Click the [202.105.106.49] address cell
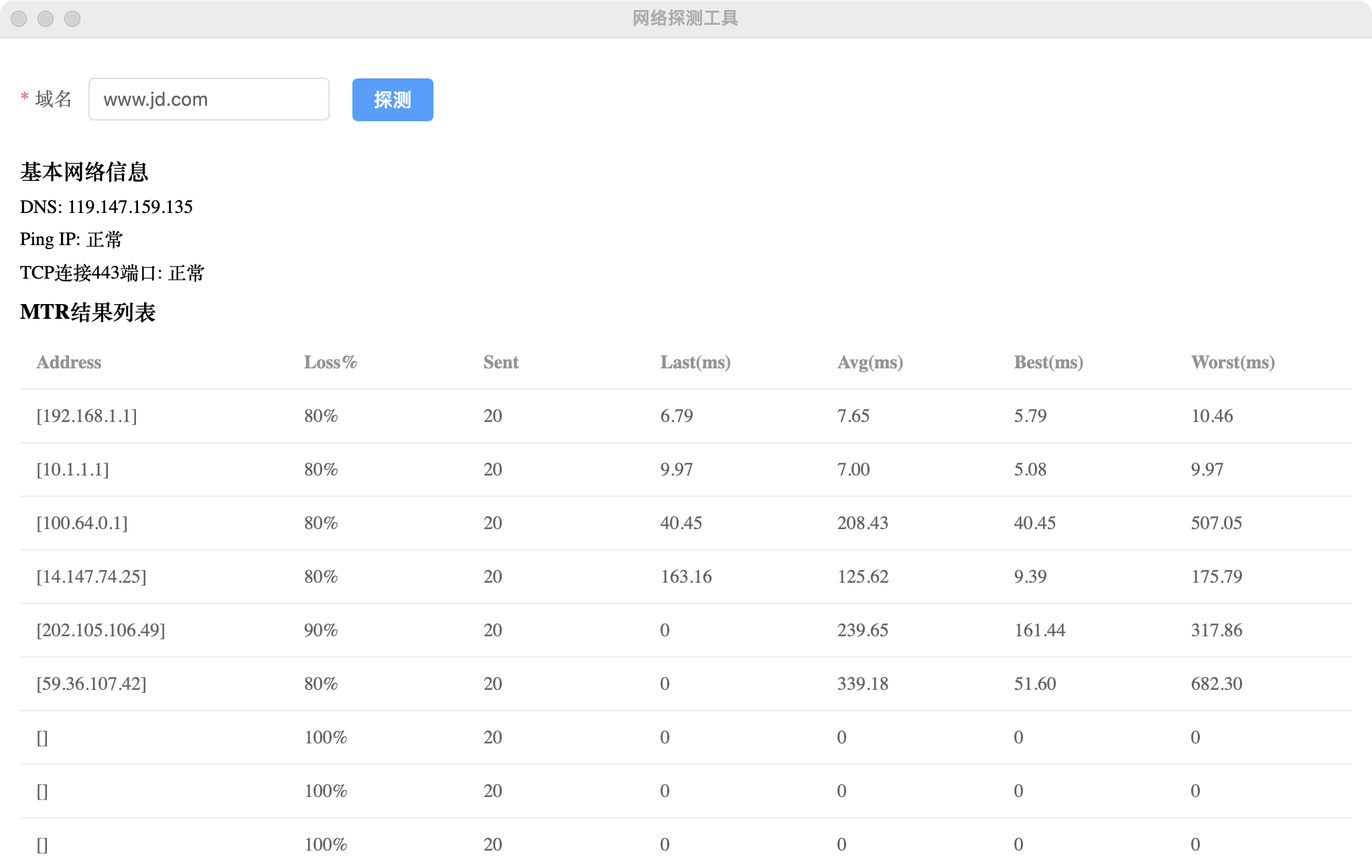 coord(100,630)
